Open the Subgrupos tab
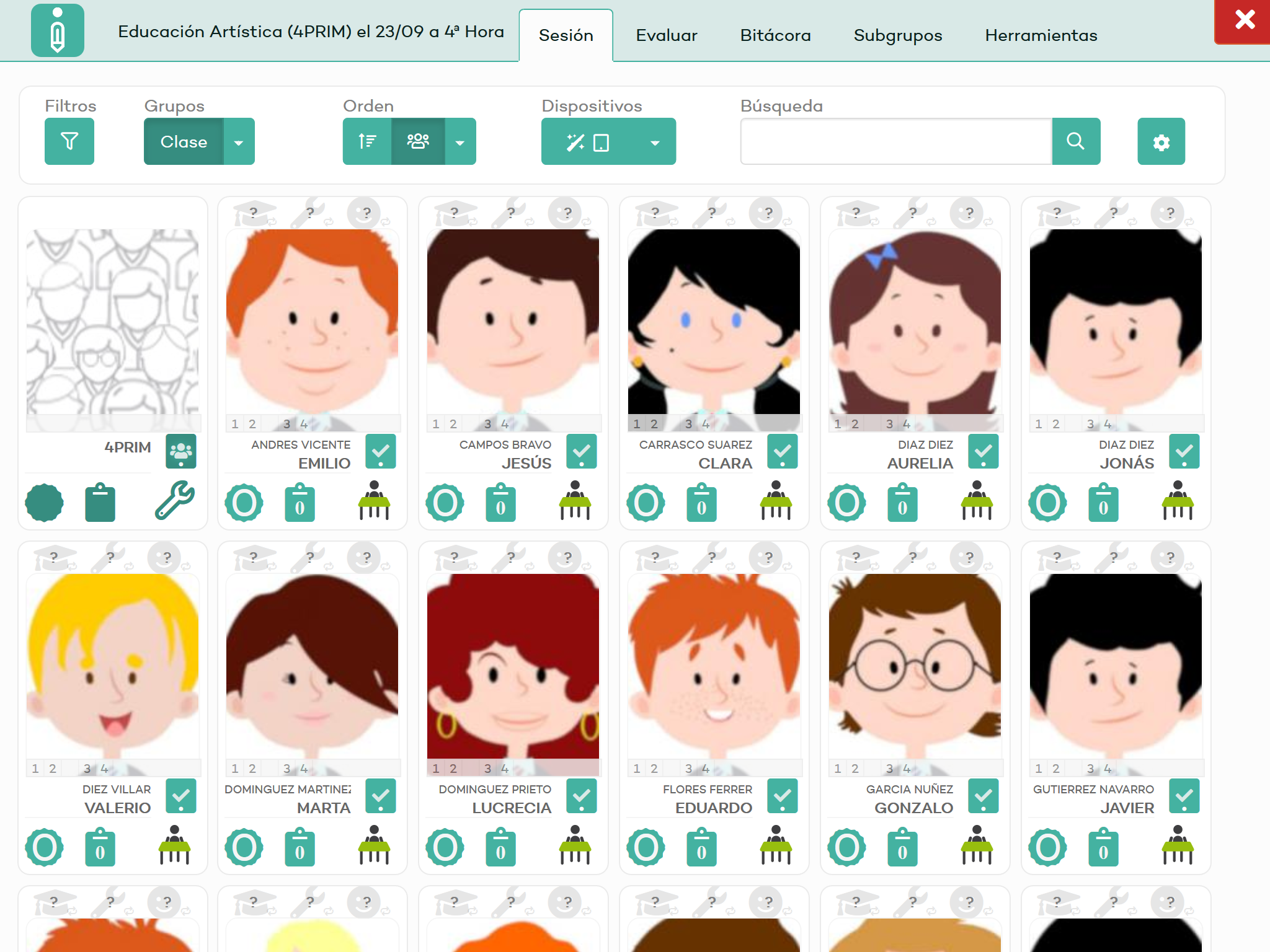1270x952 pixels. [897, 35]
